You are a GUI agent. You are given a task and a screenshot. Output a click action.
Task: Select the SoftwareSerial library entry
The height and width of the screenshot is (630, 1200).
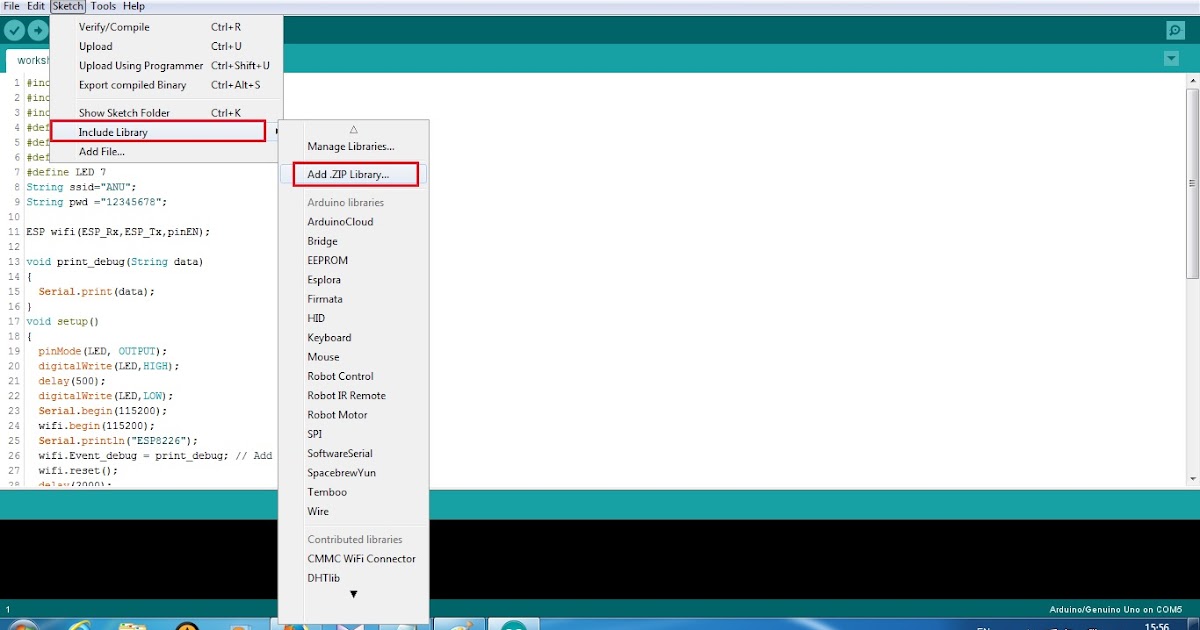click(341, 453)
